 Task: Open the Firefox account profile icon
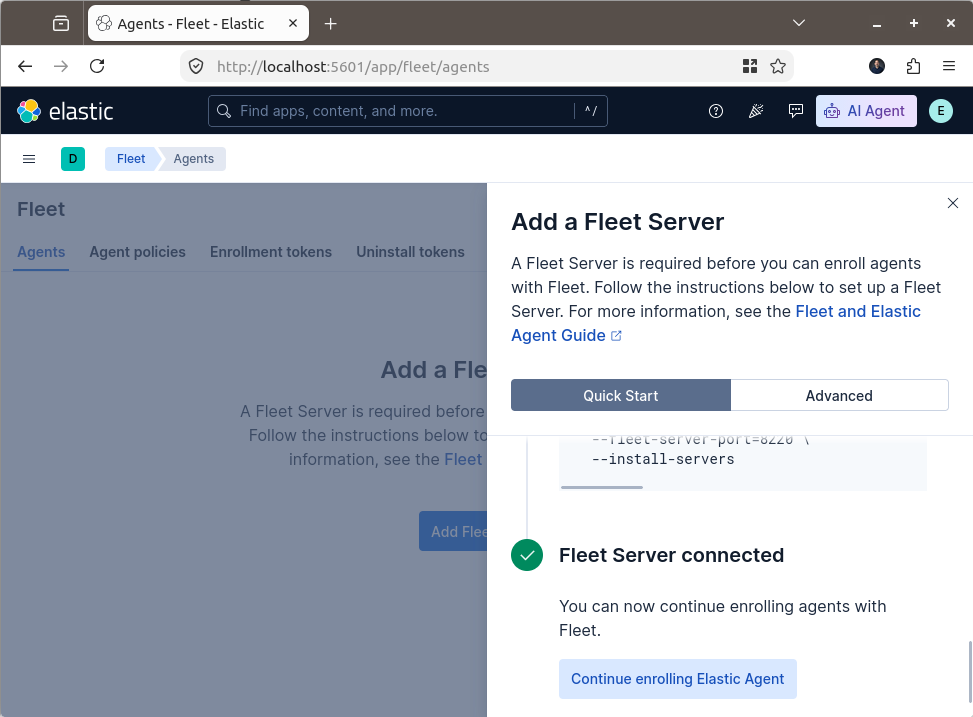pos(877,66)
